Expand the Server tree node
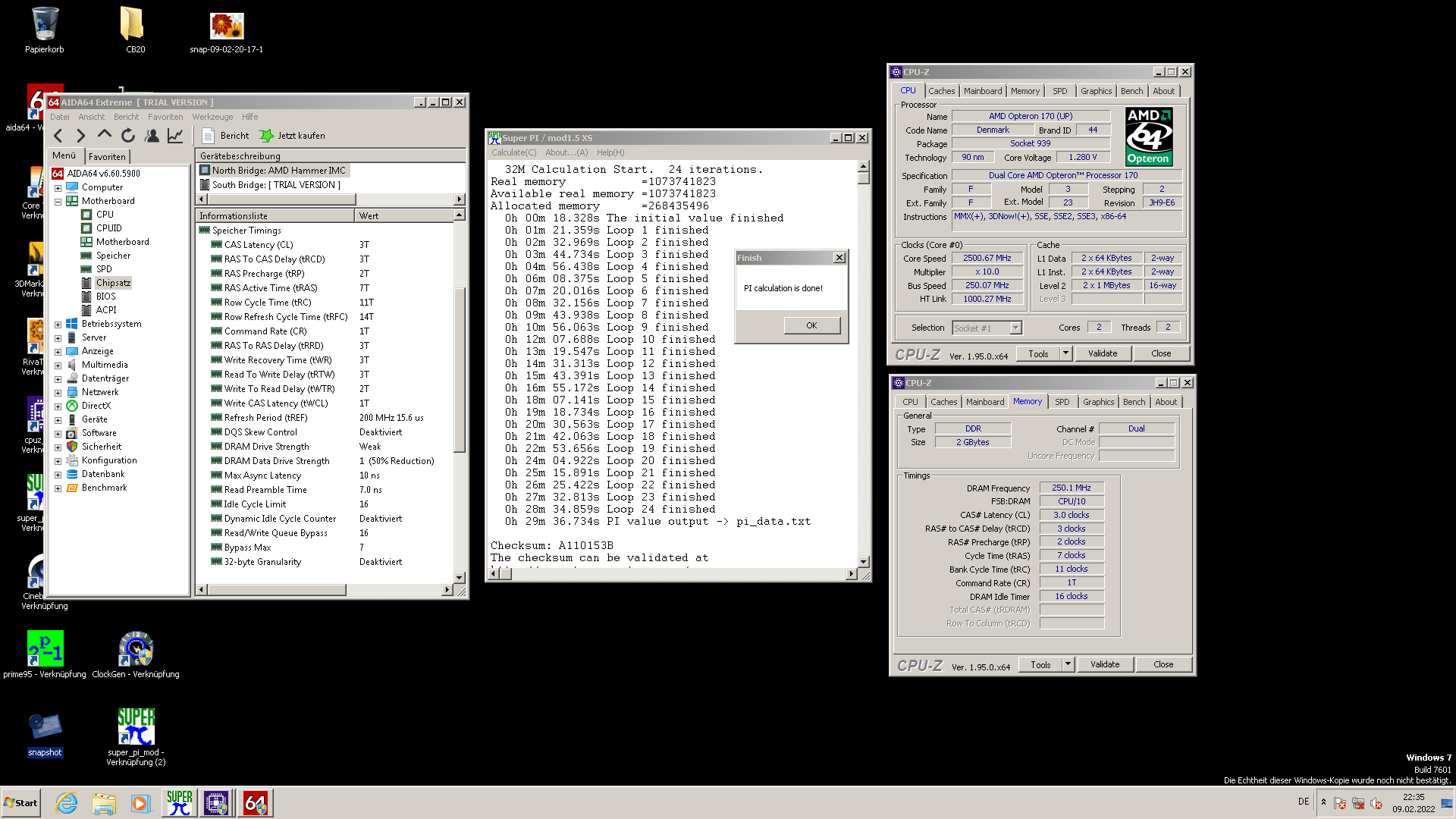The image size is (1456, 819). pyautogui.click(x=58, y=338)
